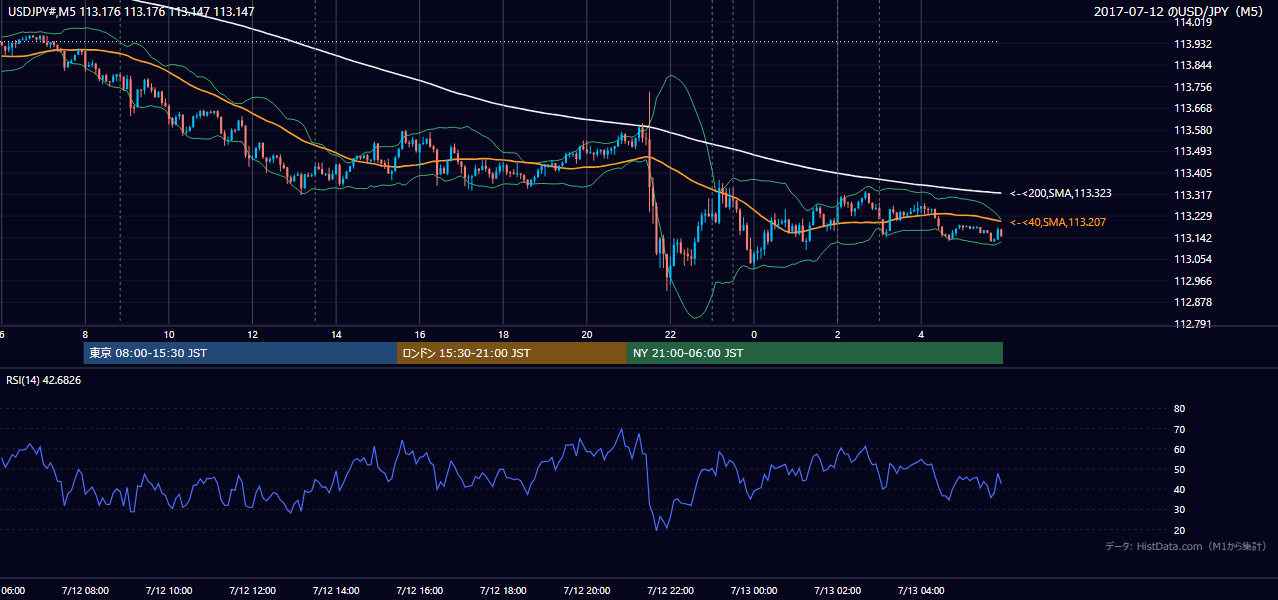Click the 7/12 20:00 time axis label
1278x600 pixels.
coord(587,590)
